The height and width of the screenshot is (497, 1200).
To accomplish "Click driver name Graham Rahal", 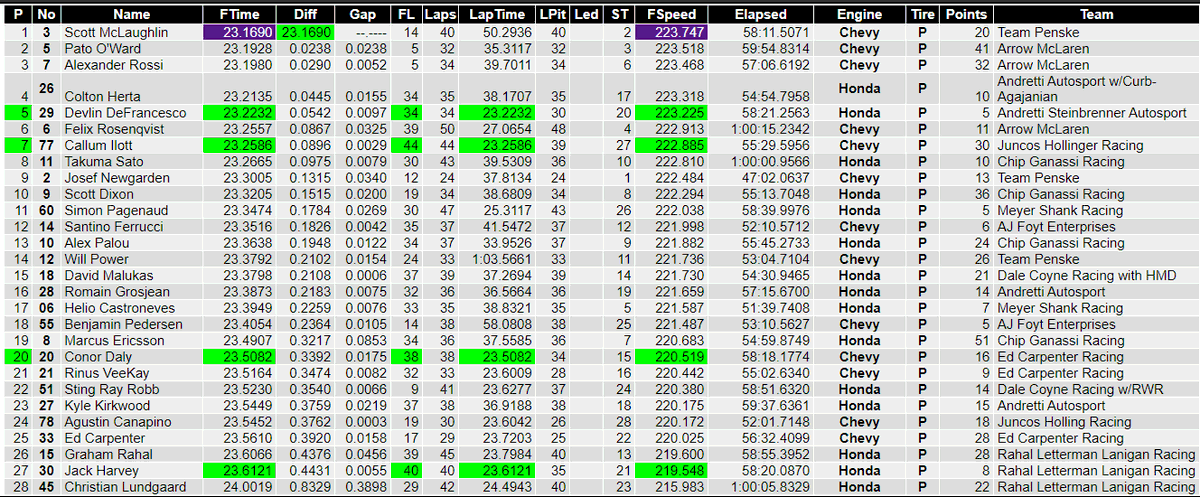I will (107, 454).
